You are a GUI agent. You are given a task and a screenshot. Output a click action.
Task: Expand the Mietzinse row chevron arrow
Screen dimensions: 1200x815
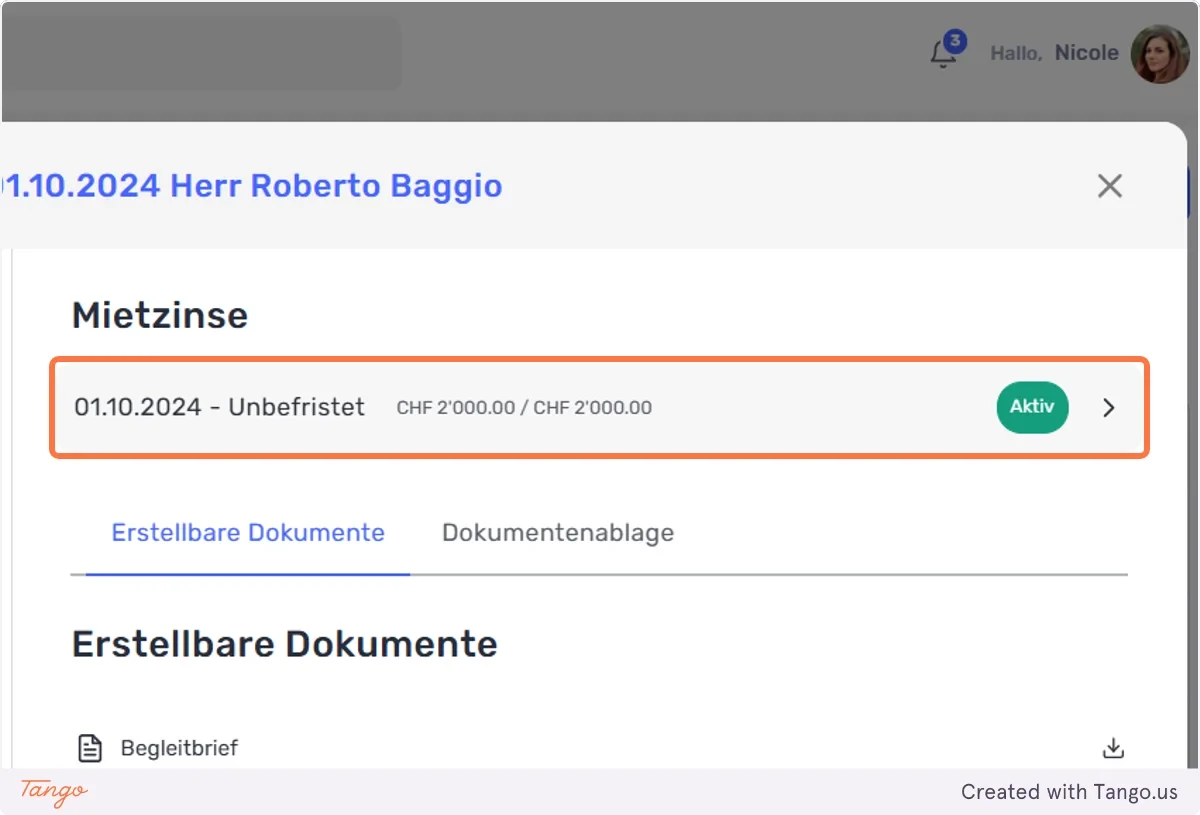(1108, 408)
